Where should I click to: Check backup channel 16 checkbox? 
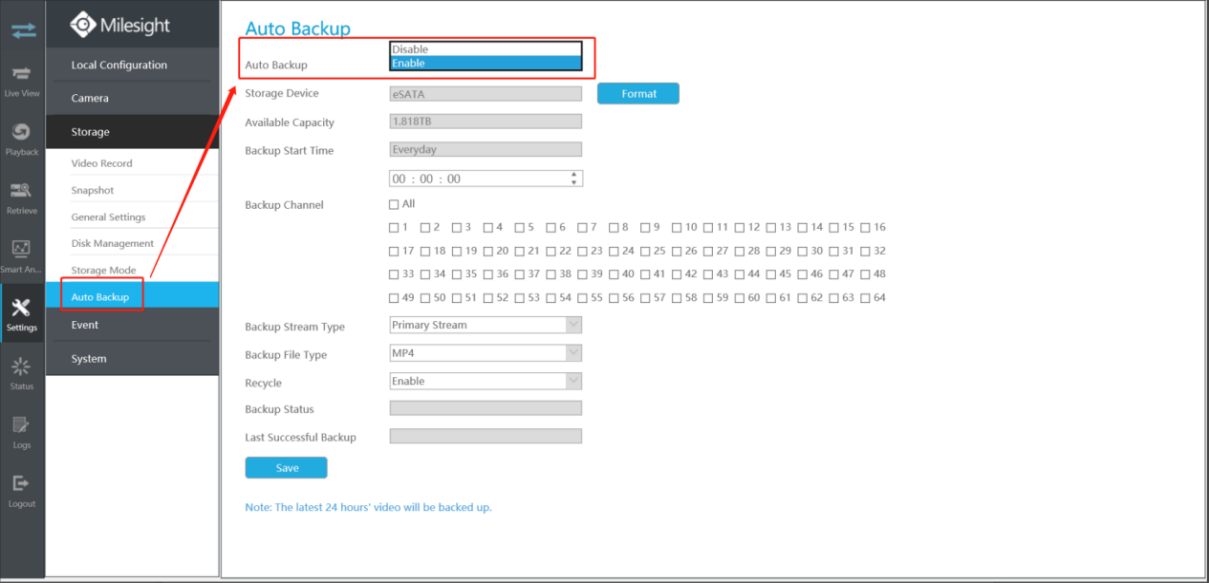click(865, 228)
